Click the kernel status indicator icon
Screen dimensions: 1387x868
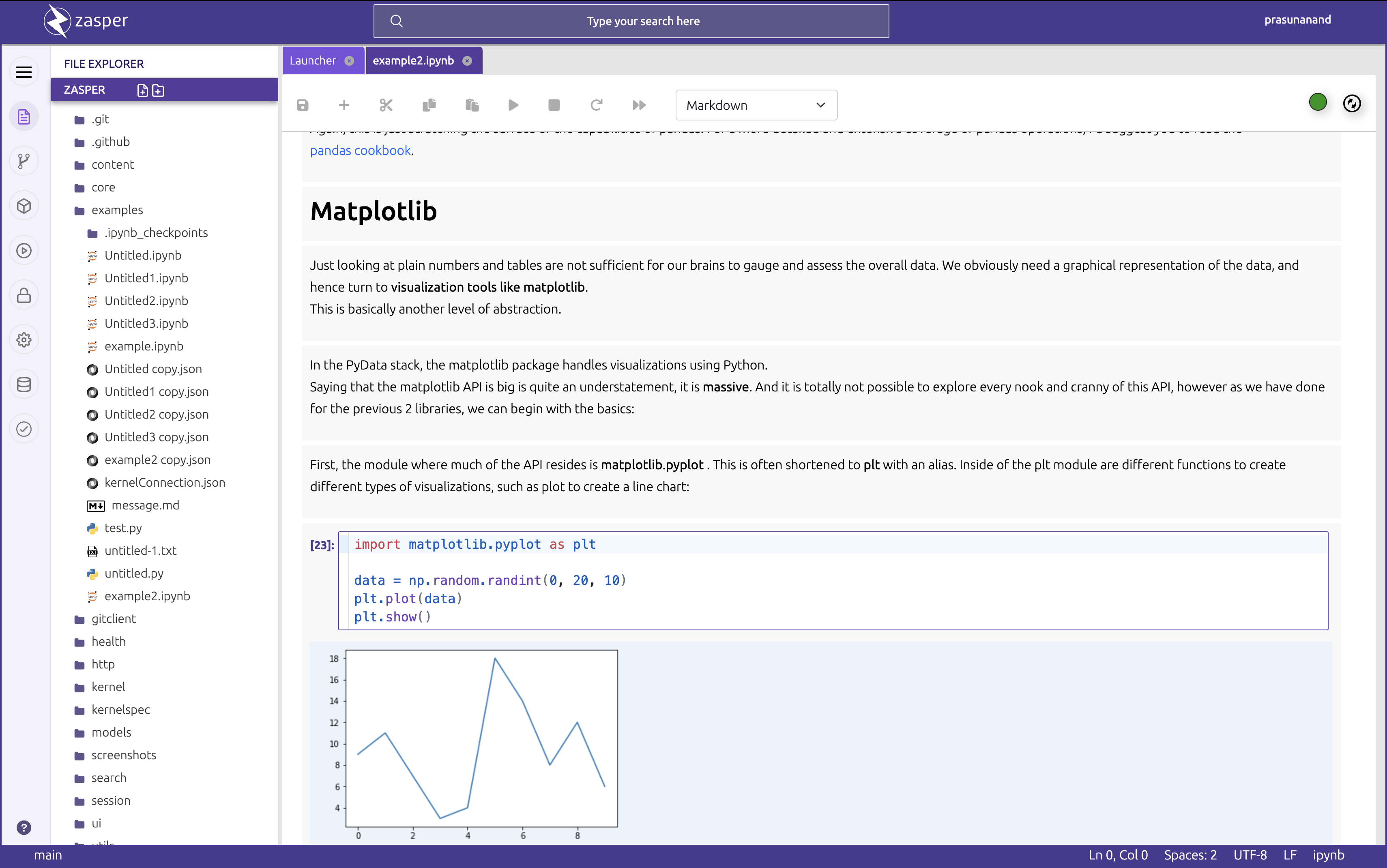click(x=1318, y=103)
